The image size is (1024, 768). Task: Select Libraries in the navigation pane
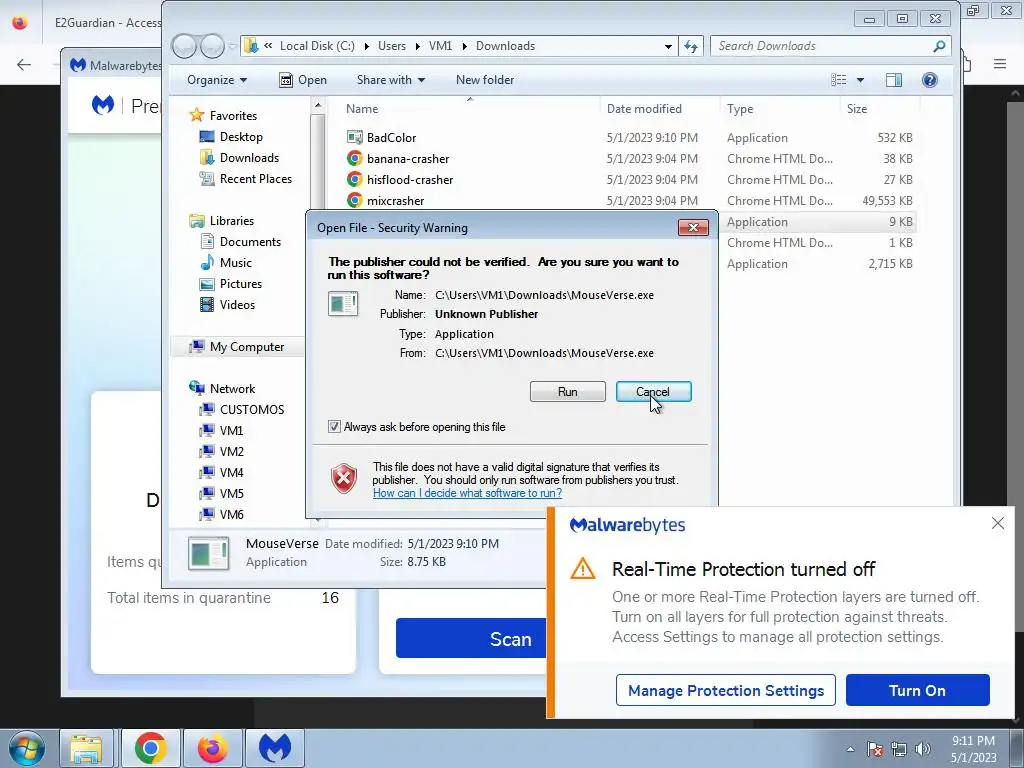[231, 221]
